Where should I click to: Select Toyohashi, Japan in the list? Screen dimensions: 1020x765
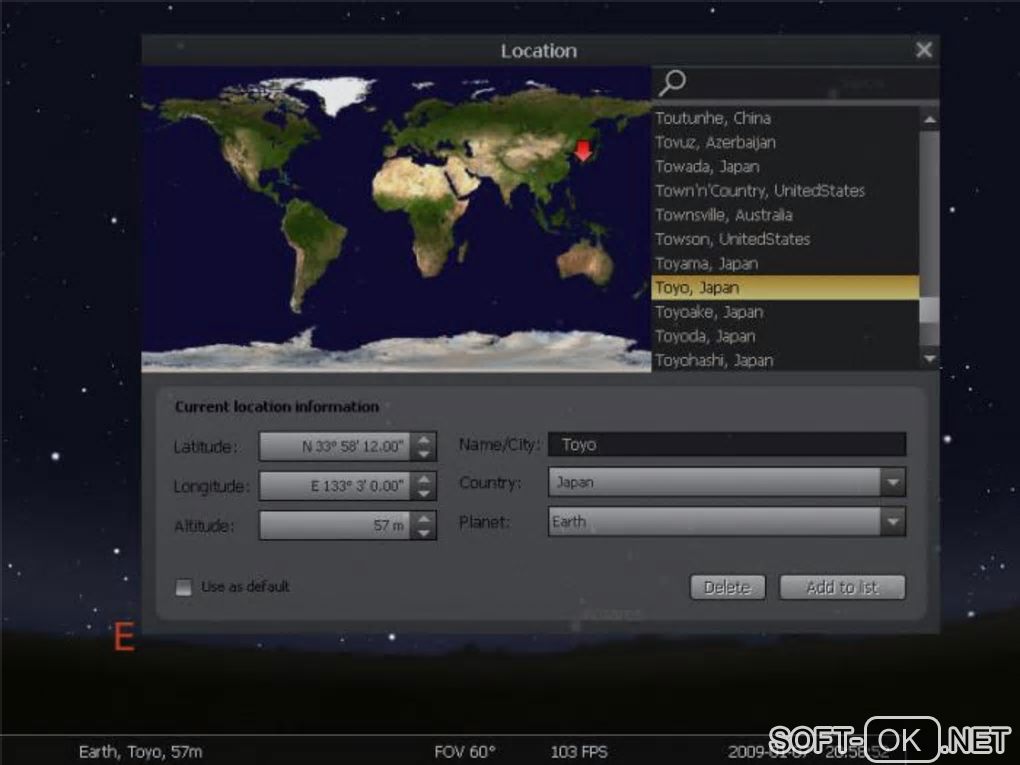click(x=785, y=360)
